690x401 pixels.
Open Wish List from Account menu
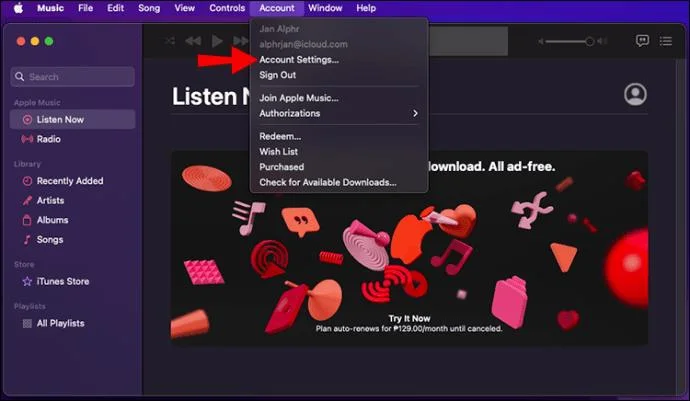[x=339, y=151]
